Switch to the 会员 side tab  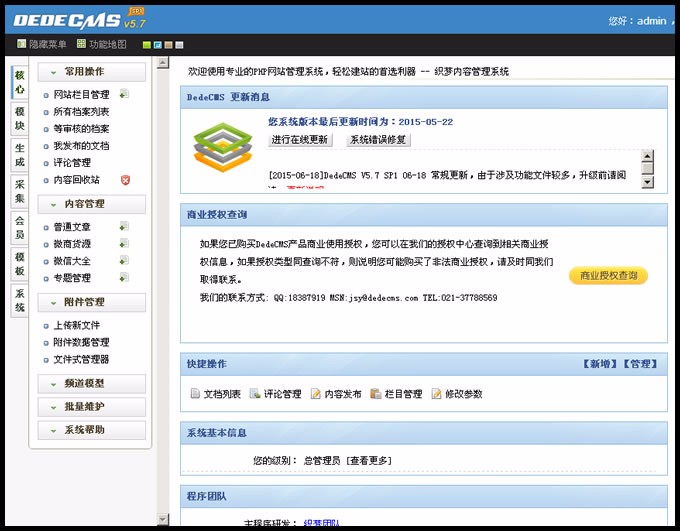(x=20, y=228)
